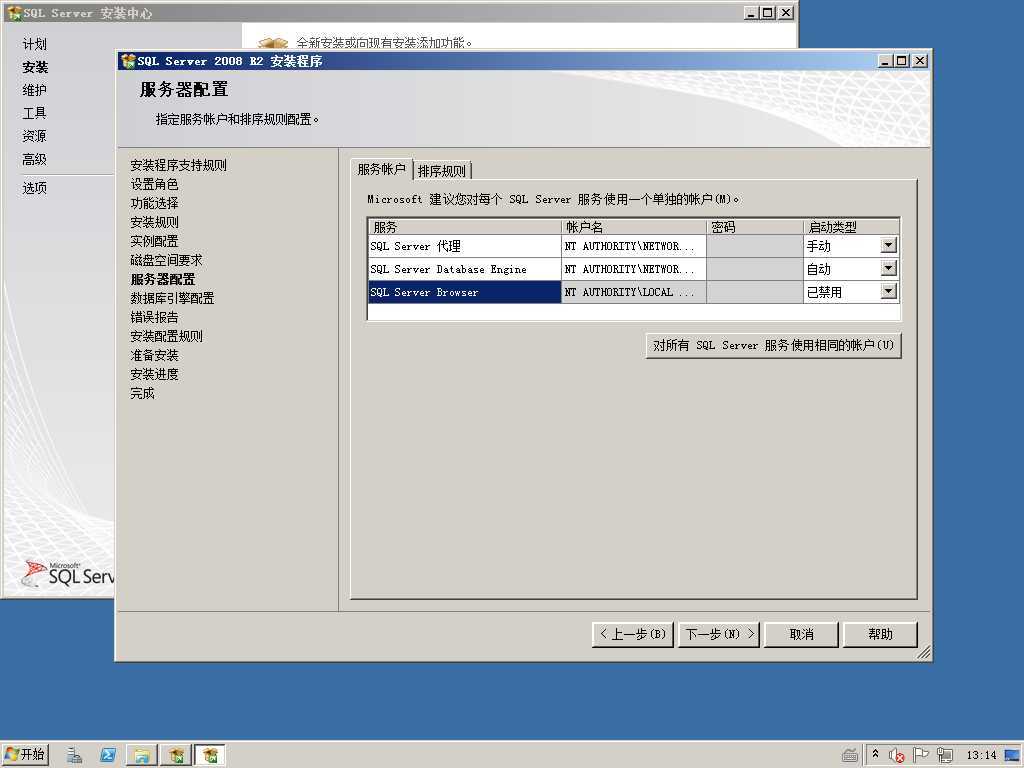
Task: Select 高级 in Installation Center sidebar
Action: [35, 159]
